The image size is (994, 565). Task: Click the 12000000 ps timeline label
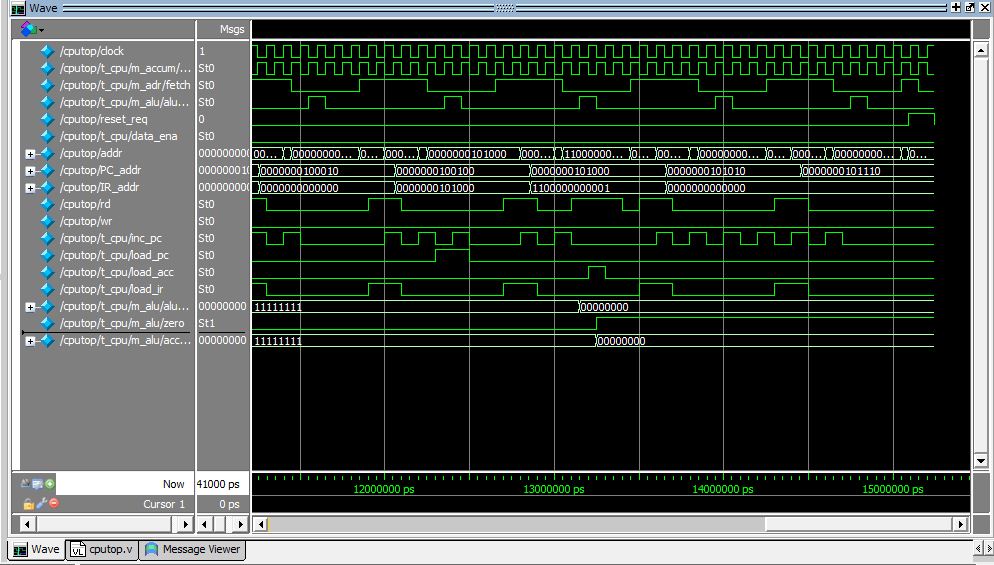click(x=384, y=490)
